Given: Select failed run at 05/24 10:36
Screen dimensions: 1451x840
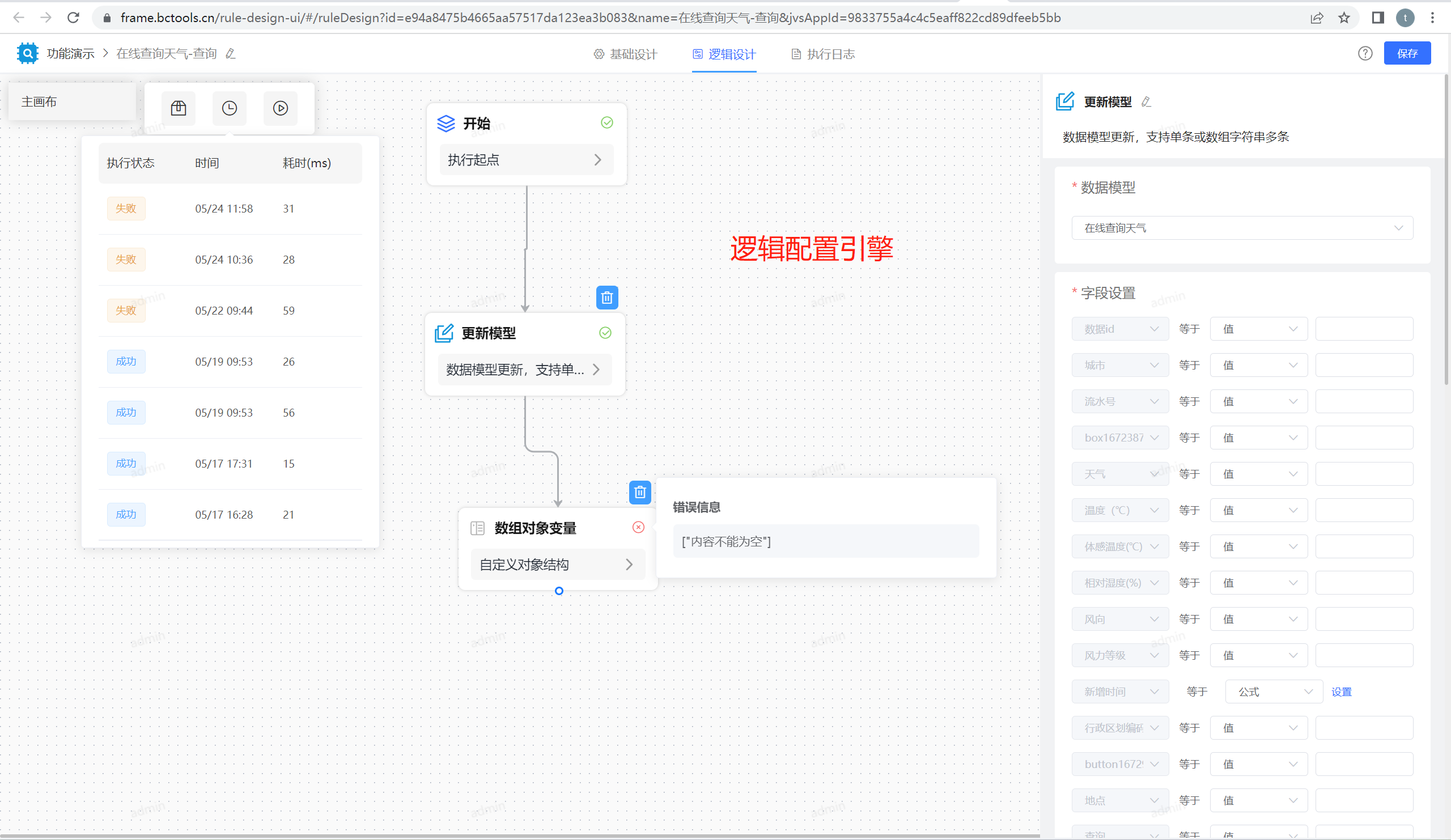Looking at the screenshot, I should pyautogui.click(x=230, y=260).
